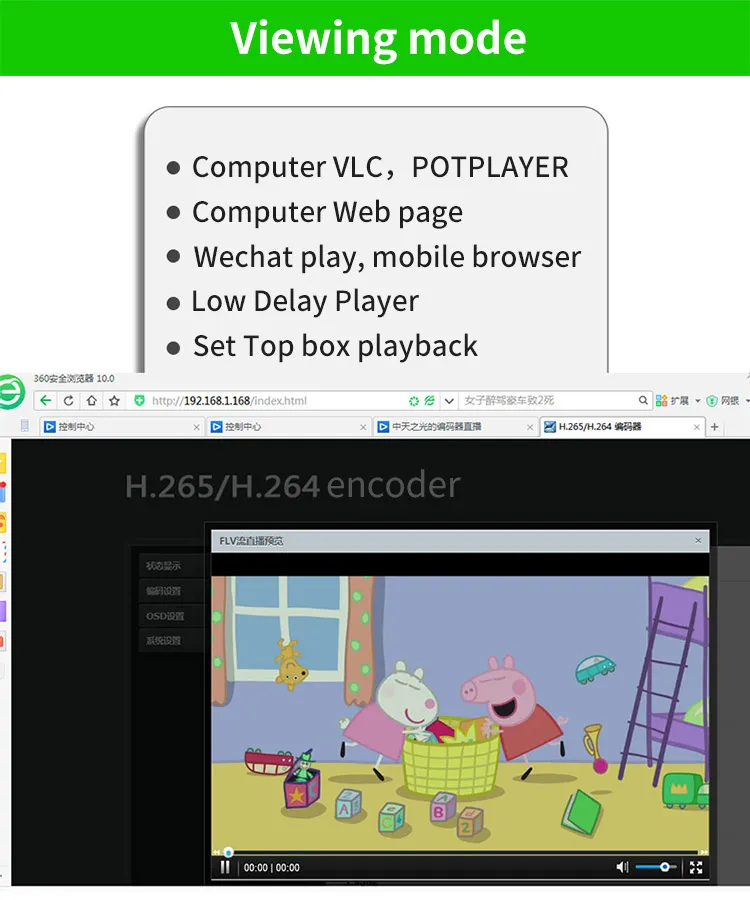Open a new tab with the plus button
The image size is (750, 900).
(x=714, y=426)
